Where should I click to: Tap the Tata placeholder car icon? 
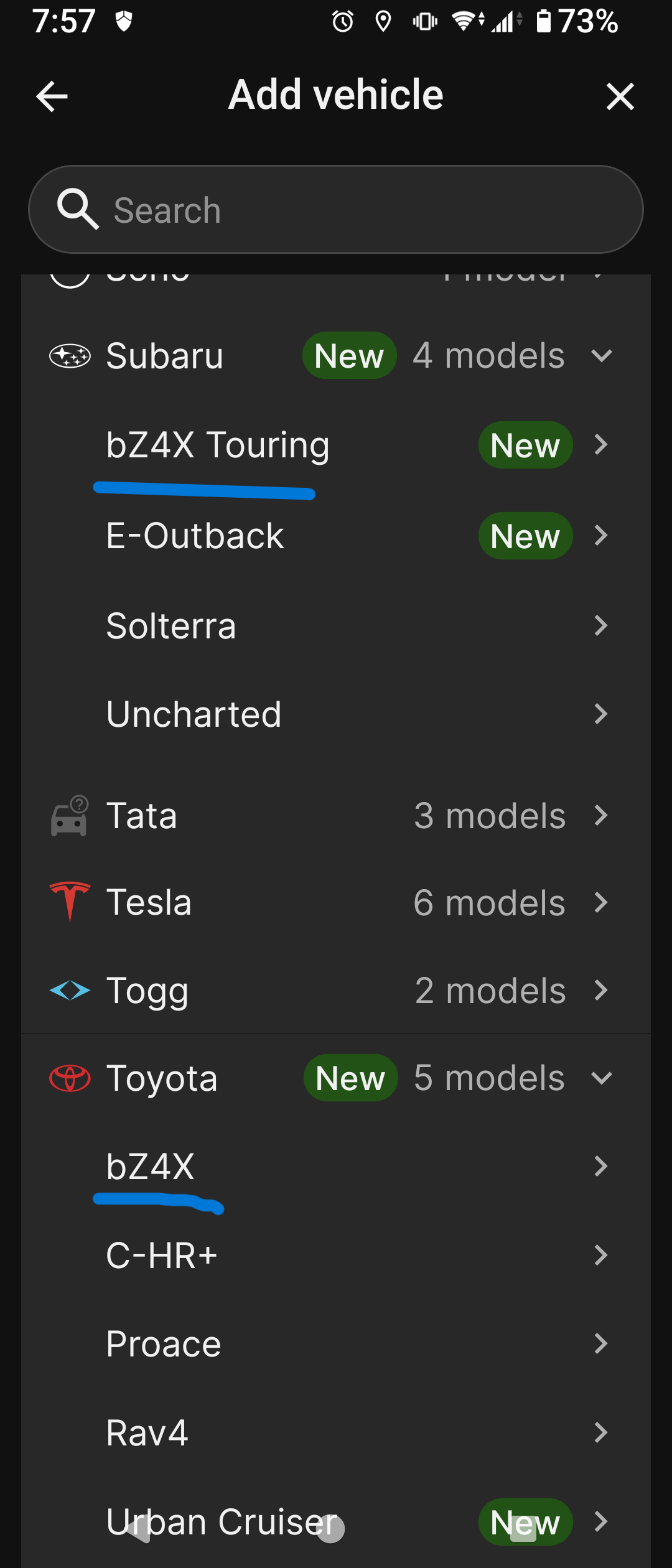pos(70,815)
